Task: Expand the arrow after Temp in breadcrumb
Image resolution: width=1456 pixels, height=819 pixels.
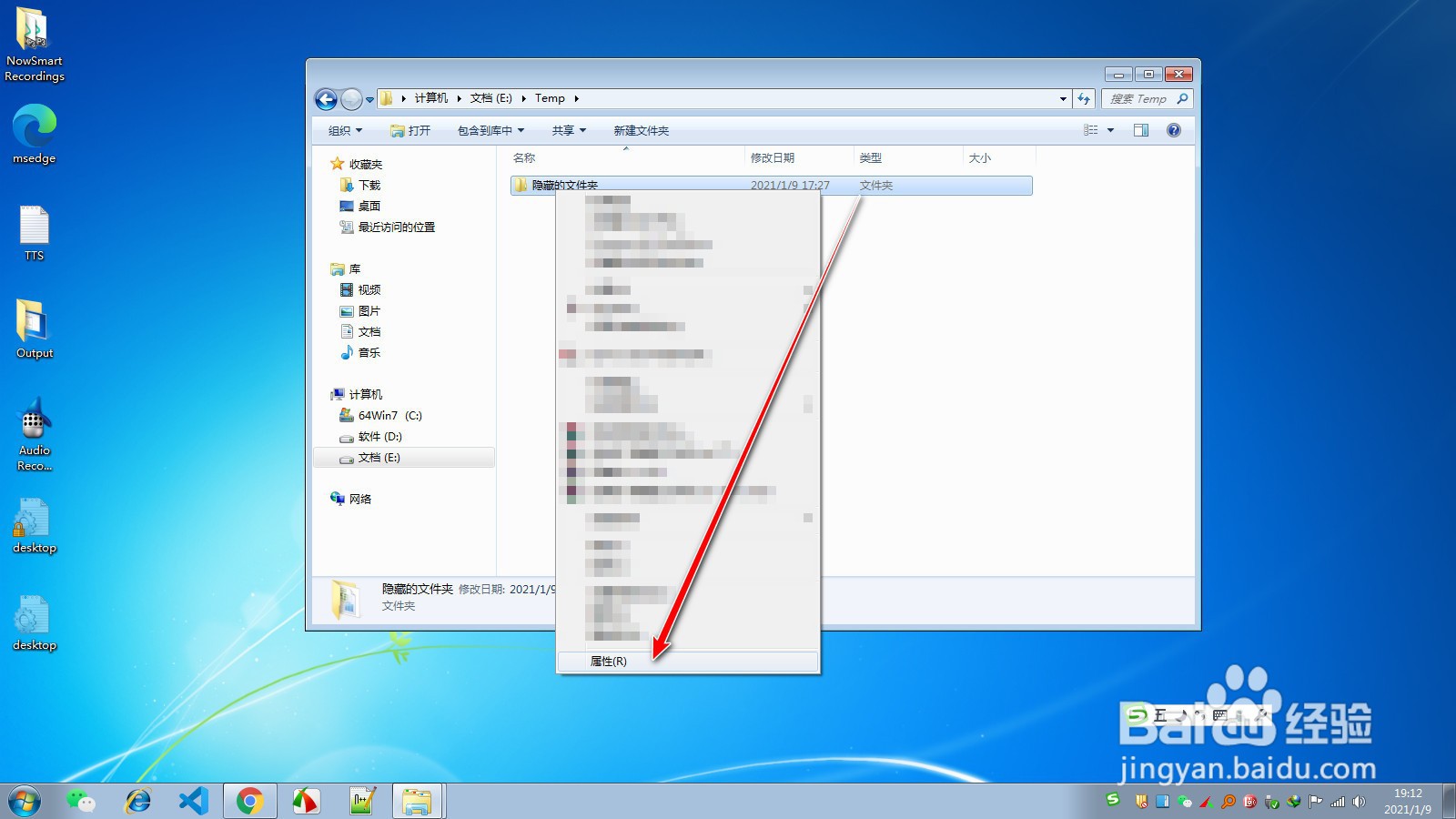Action: [x=576, y=98]
